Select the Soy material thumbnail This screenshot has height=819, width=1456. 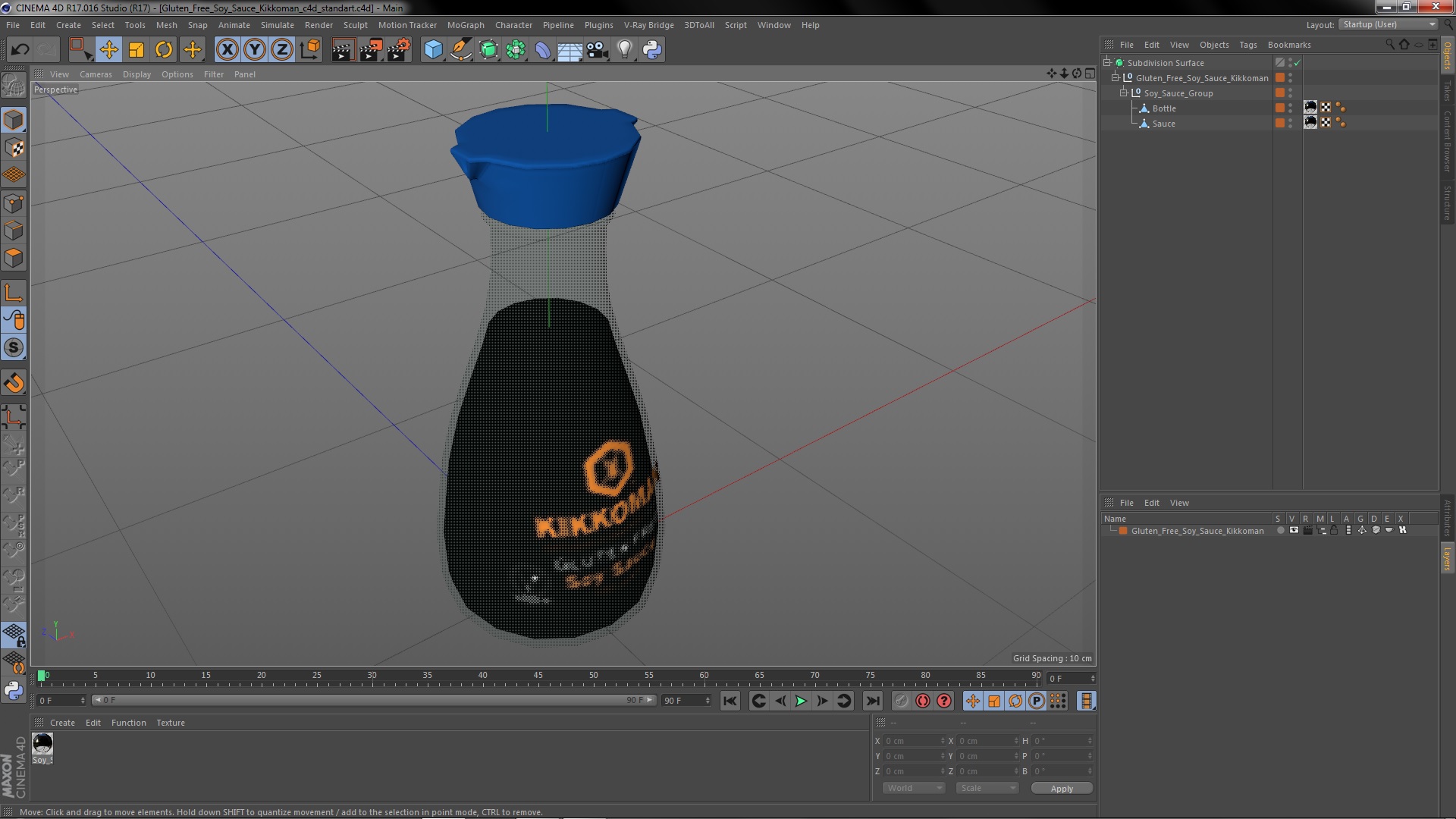[42, 744]
